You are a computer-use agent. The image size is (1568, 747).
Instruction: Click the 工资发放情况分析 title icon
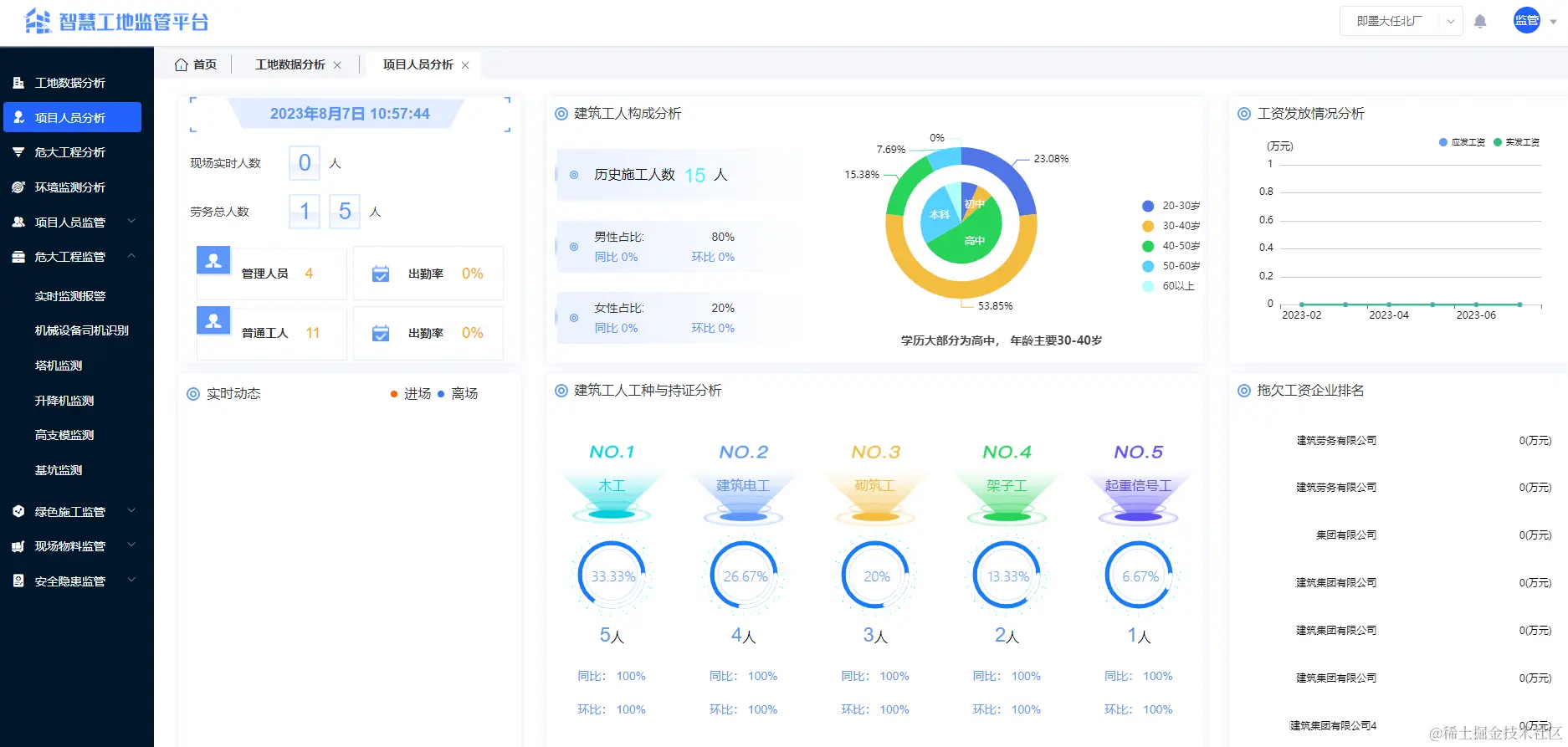pyautogui.click(x=1244, y=114)
